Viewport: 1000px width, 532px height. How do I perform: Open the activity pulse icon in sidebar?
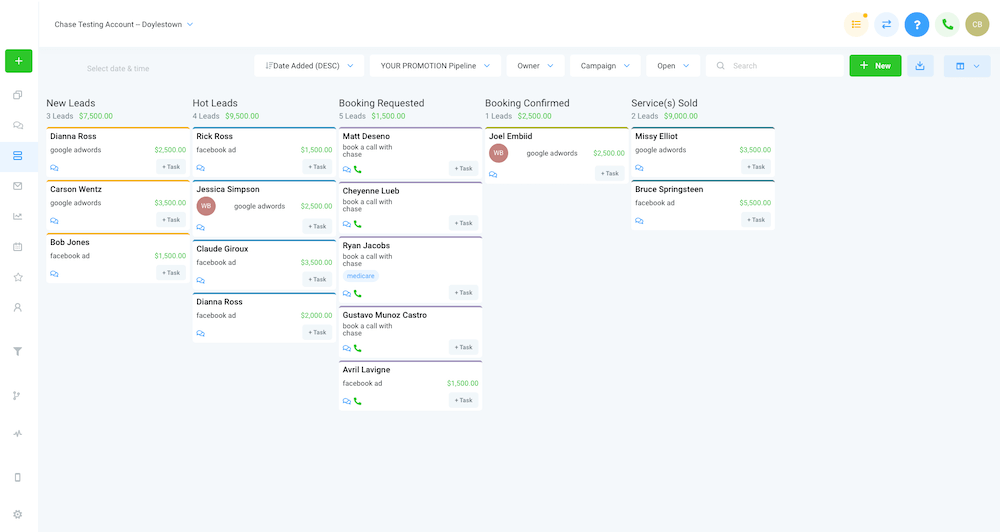coord(18,434)
